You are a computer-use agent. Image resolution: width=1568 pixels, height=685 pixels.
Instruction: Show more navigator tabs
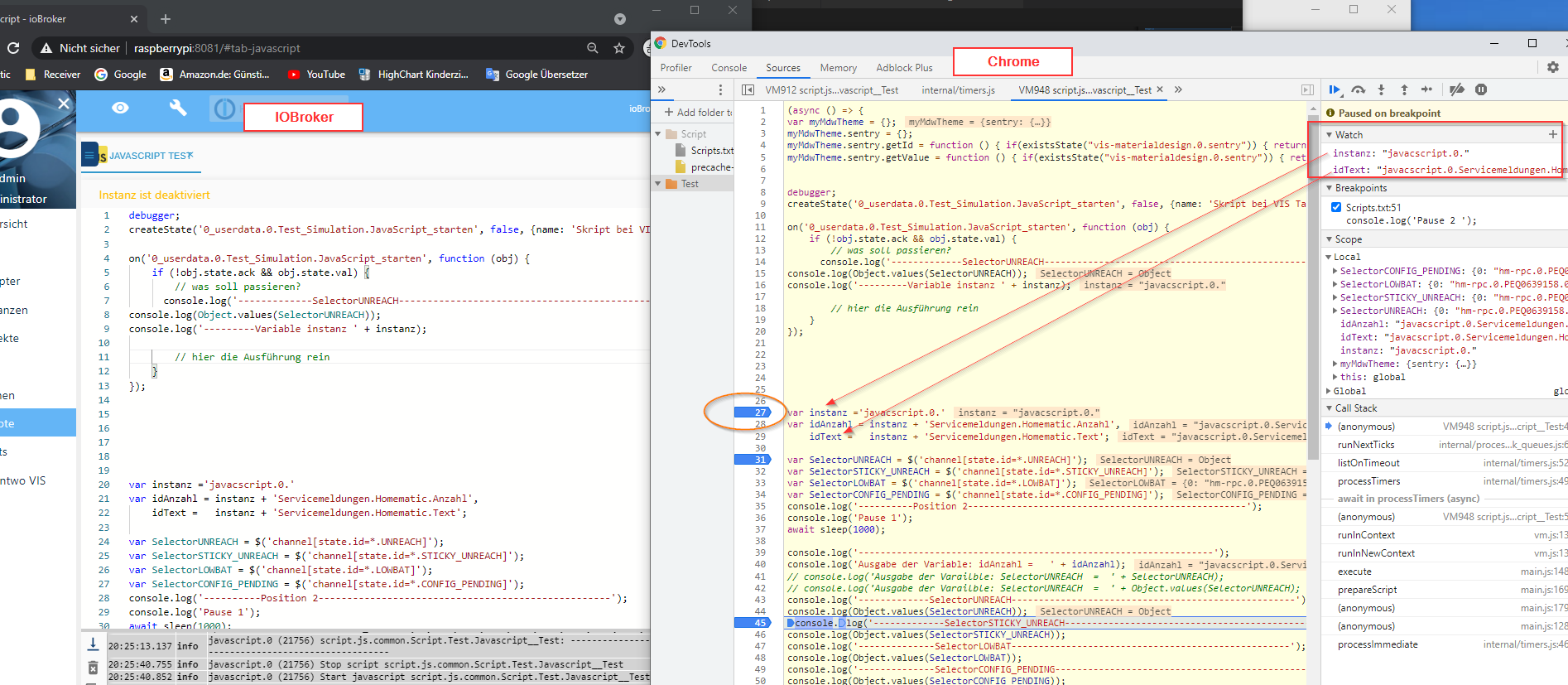click(661, 89)
